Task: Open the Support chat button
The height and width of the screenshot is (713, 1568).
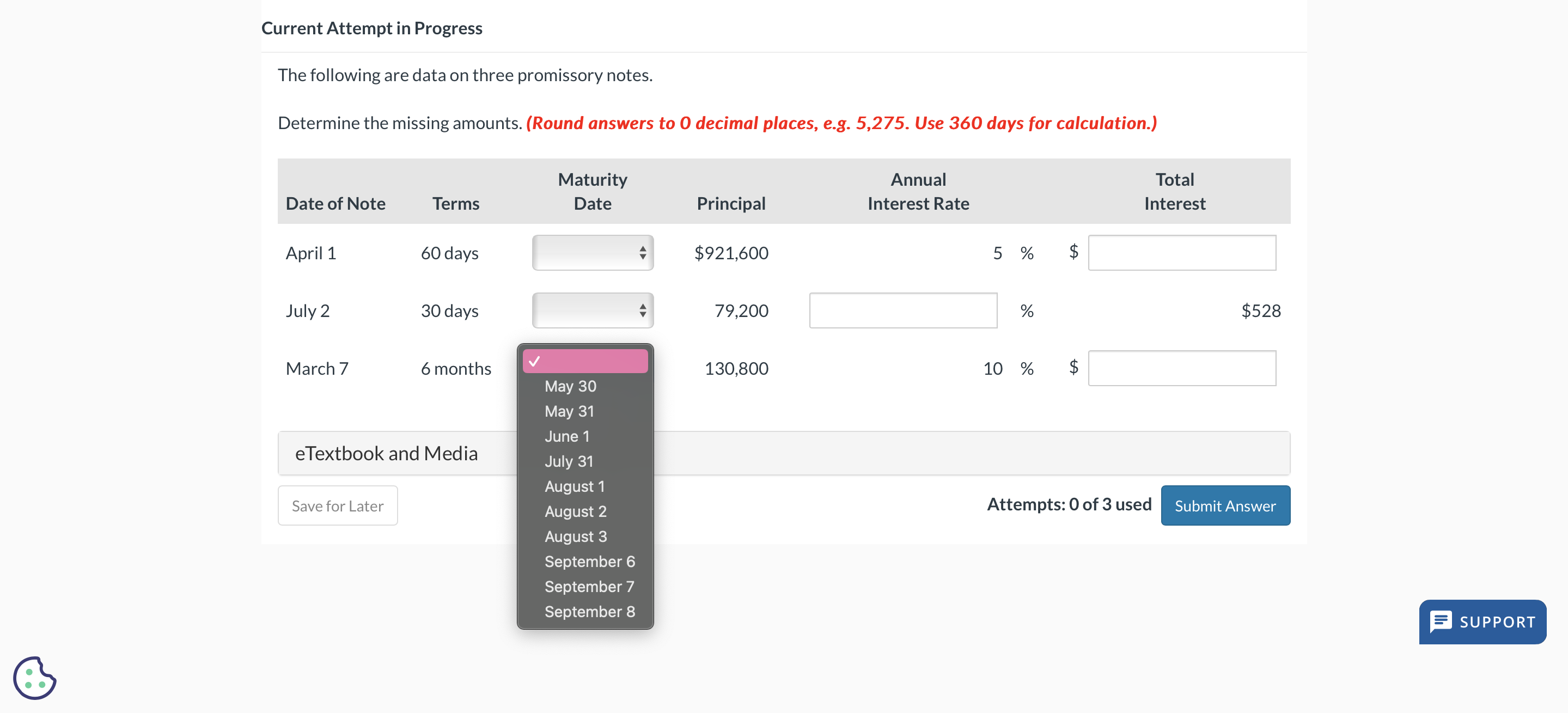Action: tap(1482, 621)
